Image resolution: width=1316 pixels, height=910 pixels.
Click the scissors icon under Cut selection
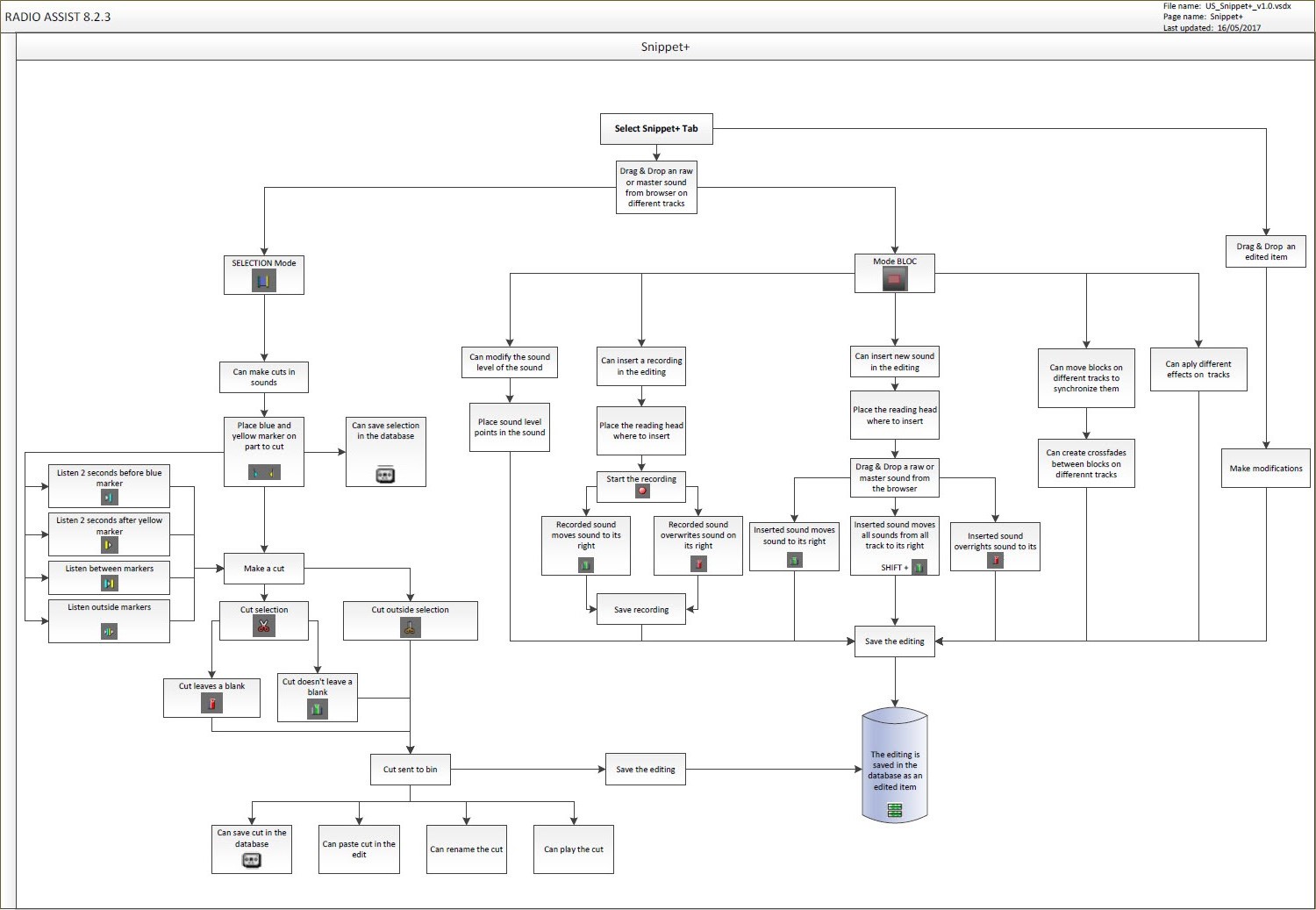tap(264, 626)
